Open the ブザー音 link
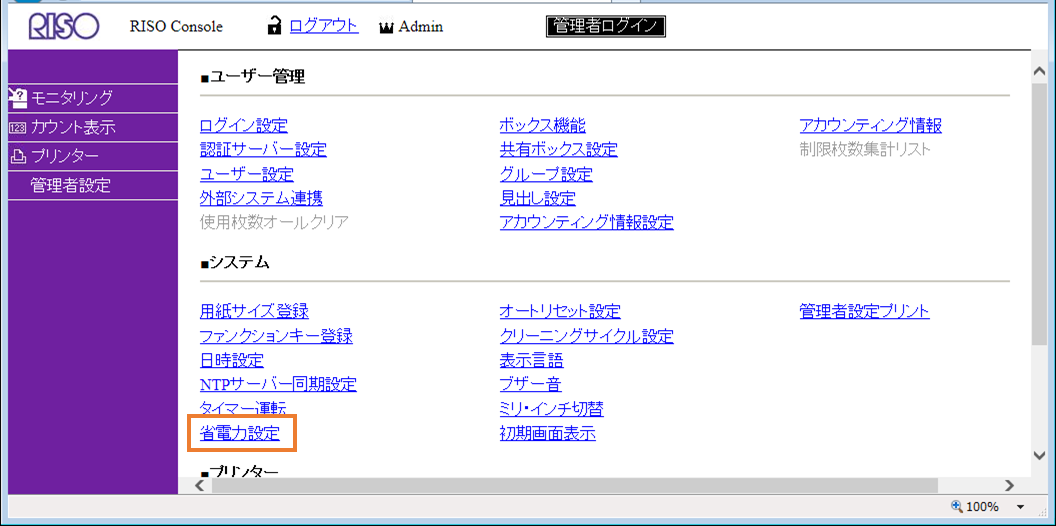The height and width of the screenshot is (526, 1056). (531, 384)
